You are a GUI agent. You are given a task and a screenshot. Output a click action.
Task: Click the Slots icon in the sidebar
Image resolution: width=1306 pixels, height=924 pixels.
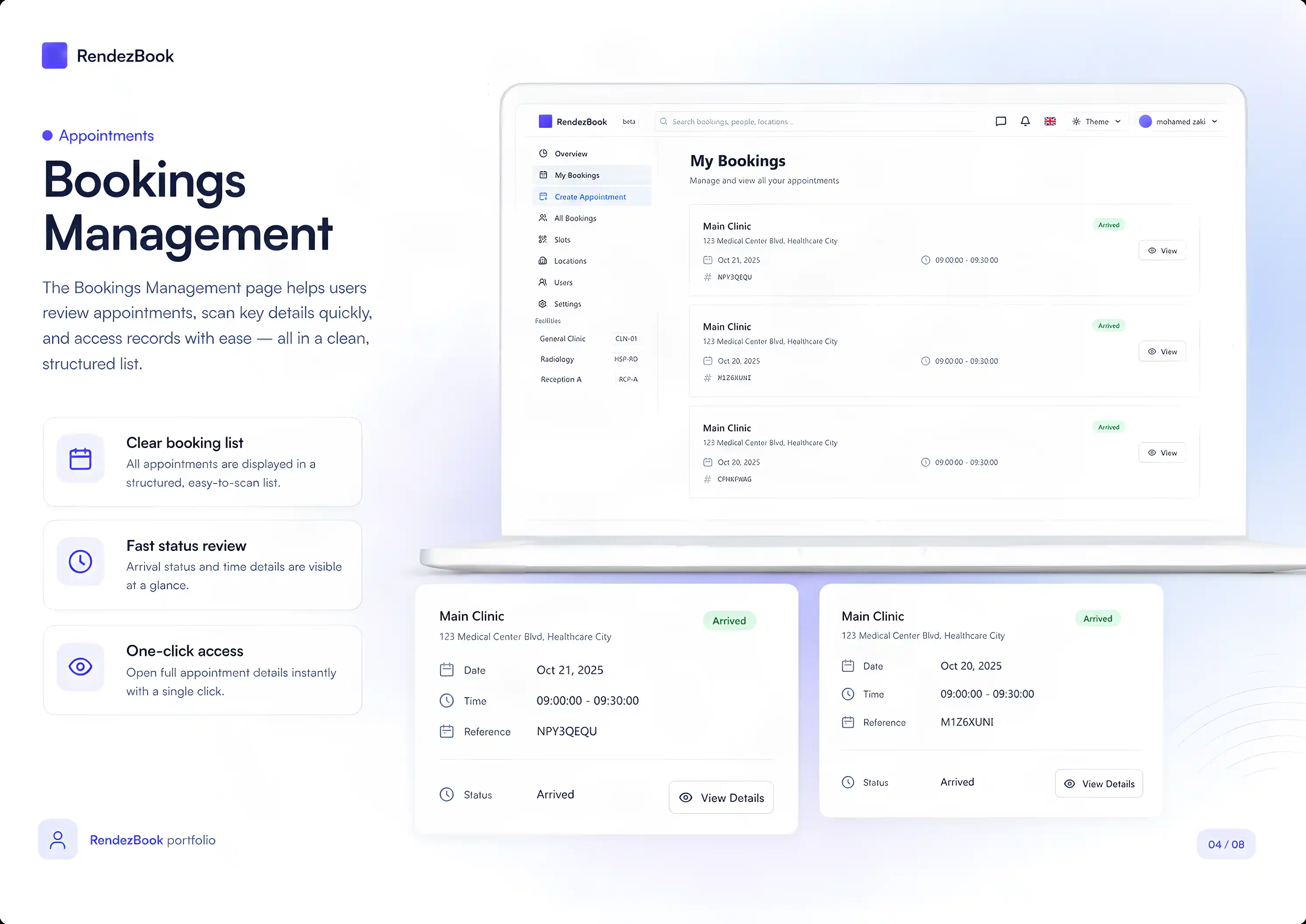(x=542, y=240)
